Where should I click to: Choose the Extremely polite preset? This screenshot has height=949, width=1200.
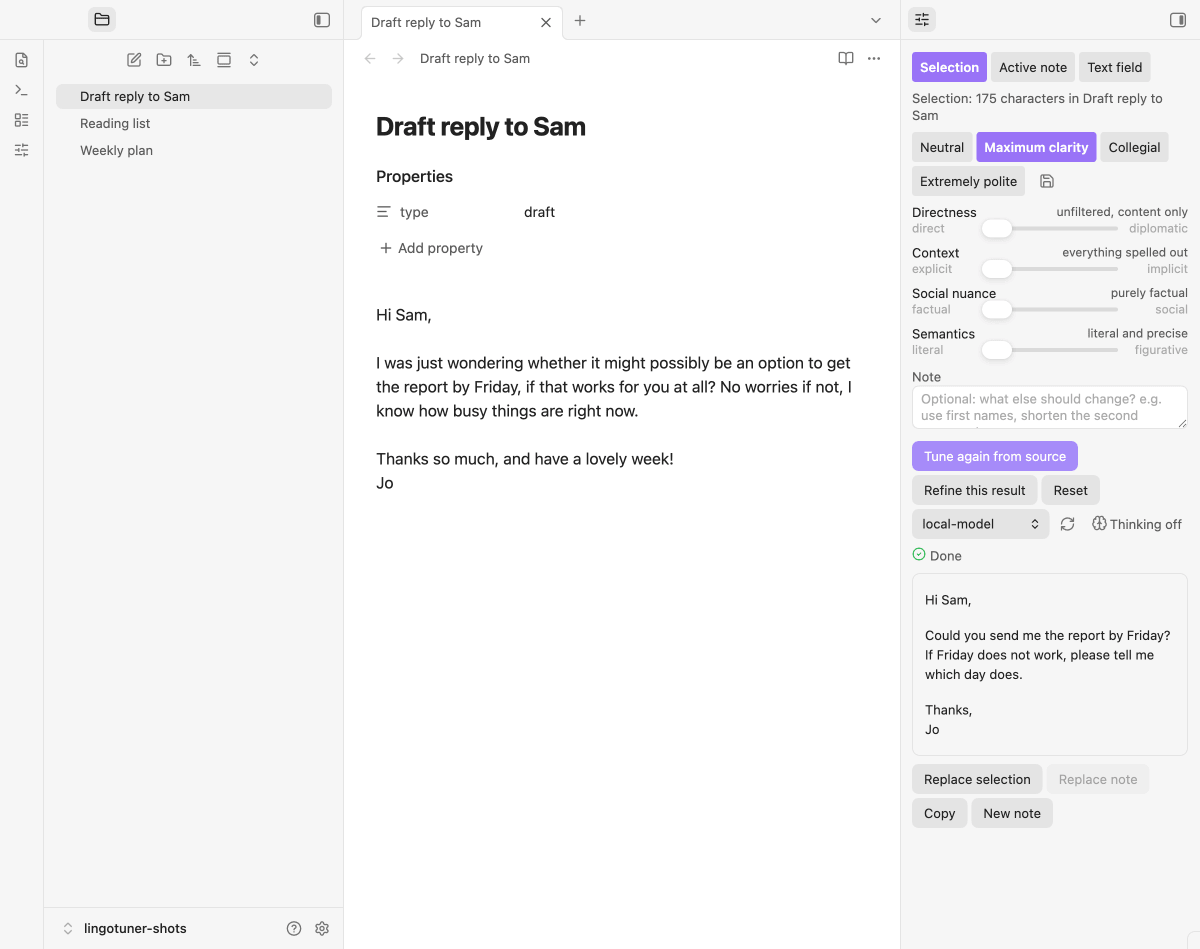(968, 181)
